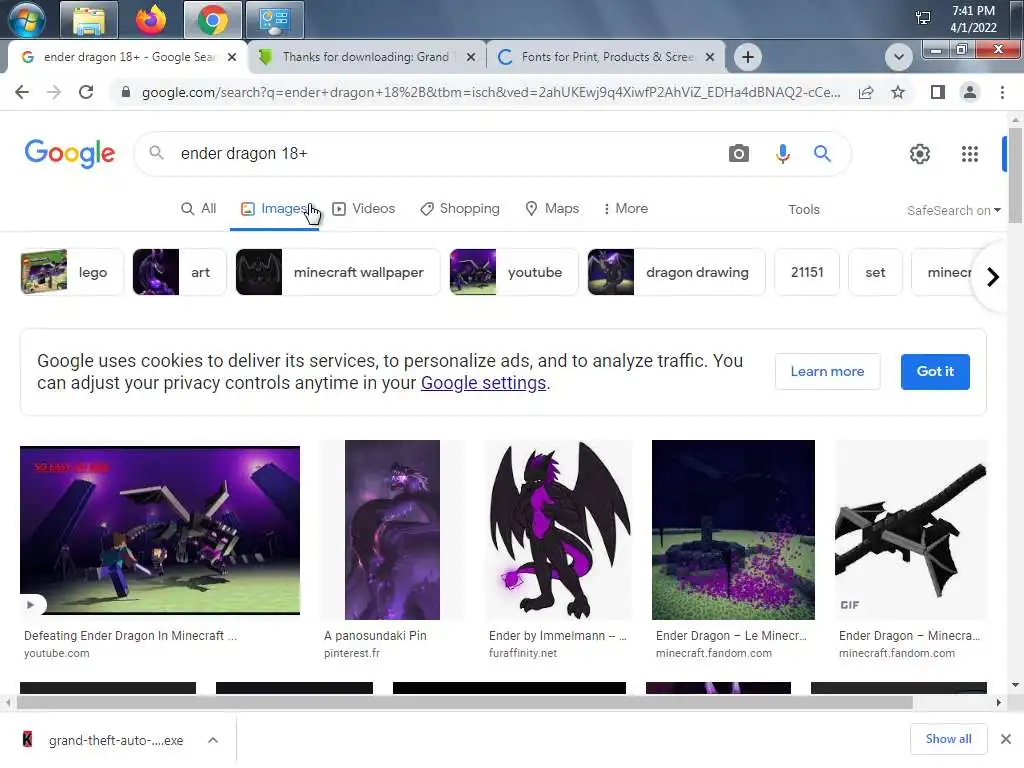
Task: Select the youtube filter chip
Action: tap(514, 272)
